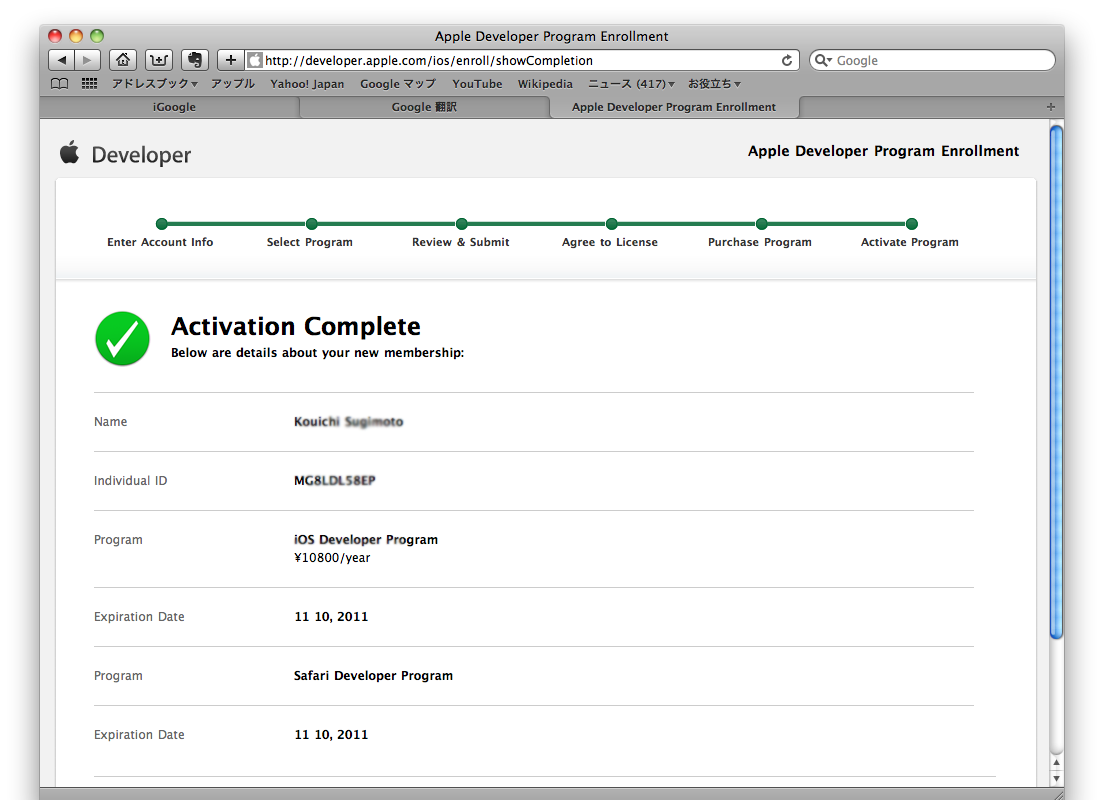Open a new tab with plus button
This screenshot has height=800, width=1104.
[1050, 107]
